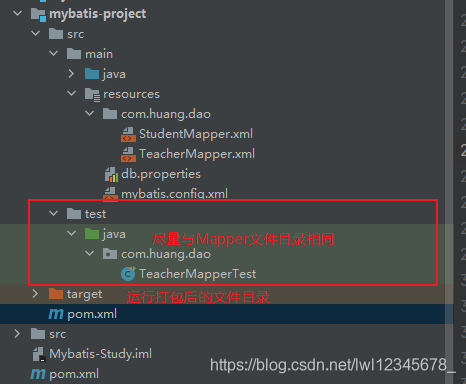Image resolution: width=466 pixels, height=384 pixels.
Task: Select mybatis.config.xml file name
Action: pyautogui.click(x=175, y=194)
